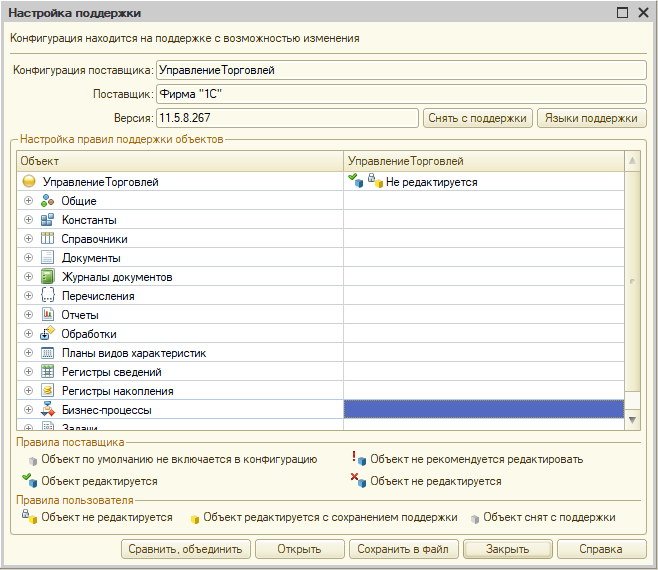Click the Открыть button
The image size is (658, 570).
pyautogui.click(x=300, y=549)
